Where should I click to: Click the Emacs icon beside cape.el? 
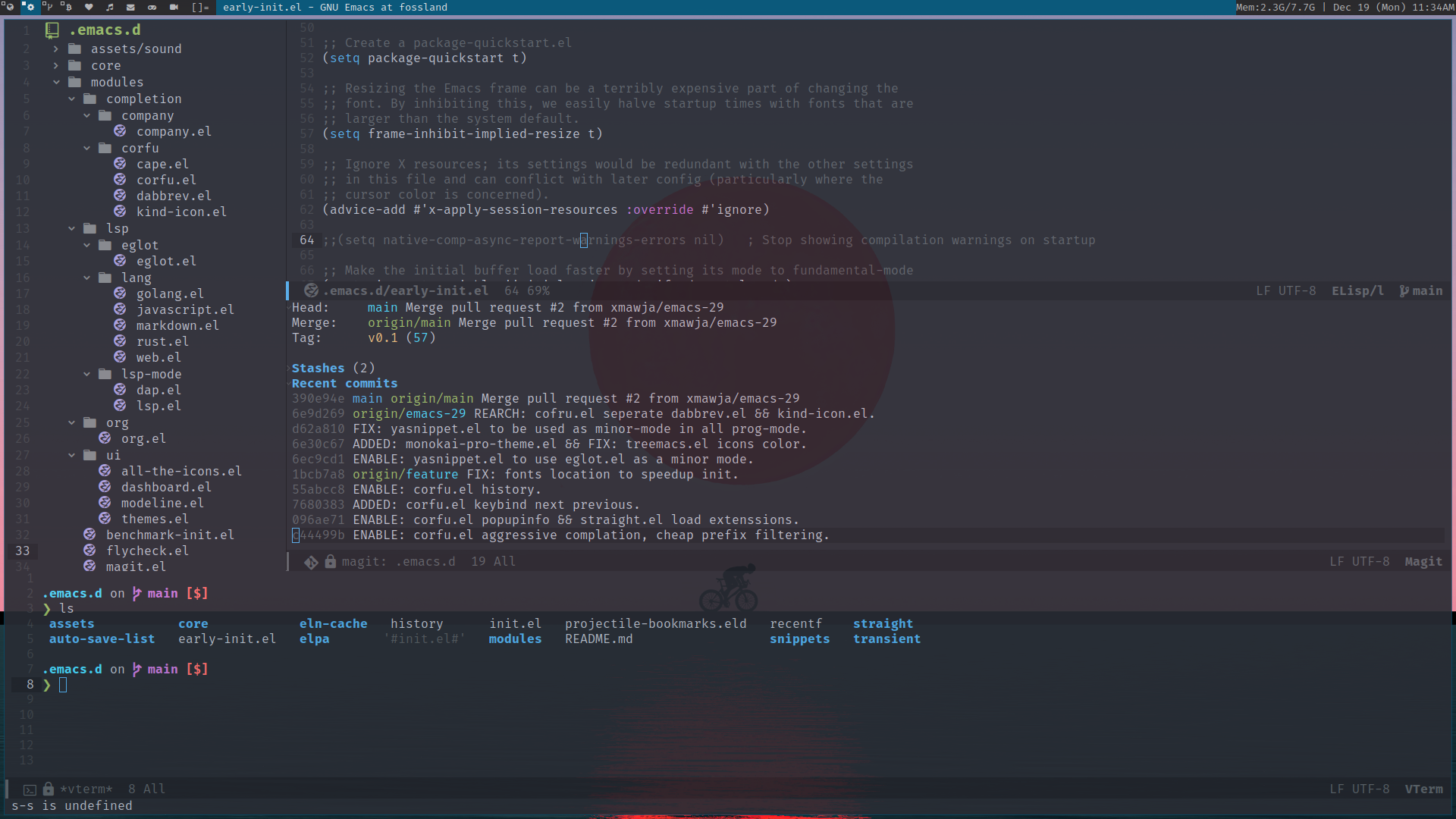click(x=120, y=164)
